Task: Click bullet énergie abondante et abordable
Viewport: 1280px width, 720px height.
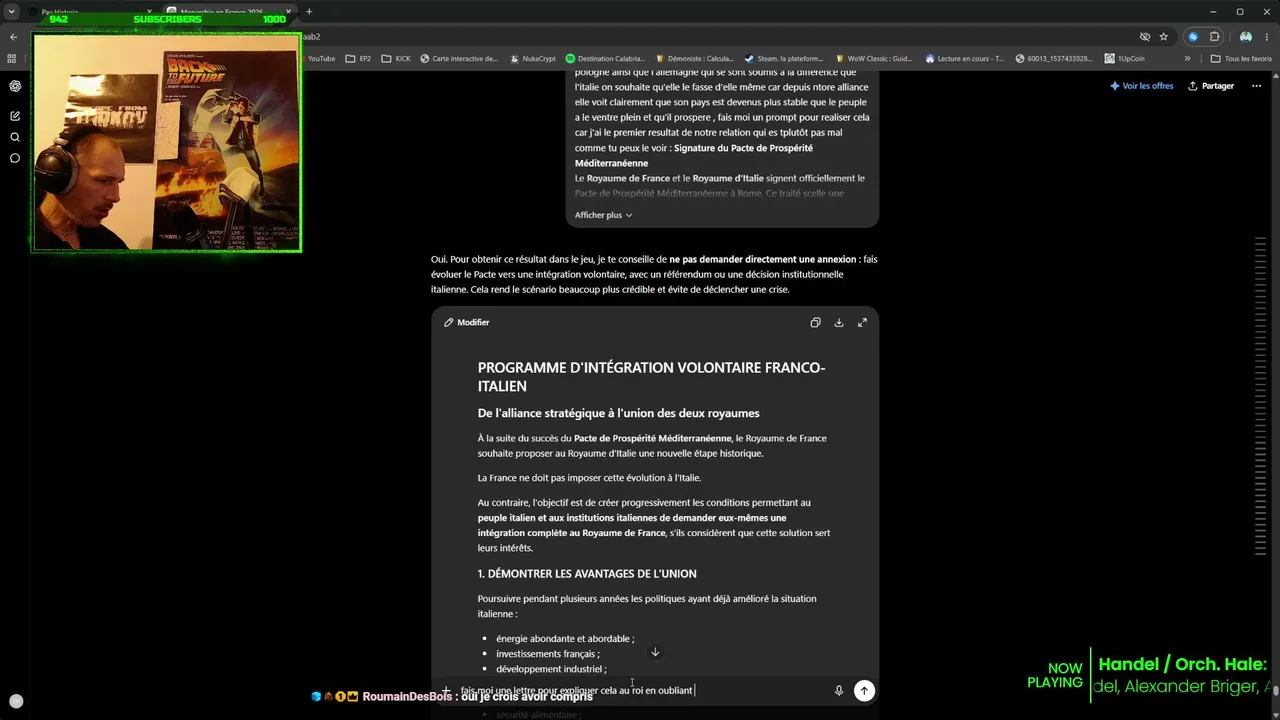Action: [x=565, y=639]
